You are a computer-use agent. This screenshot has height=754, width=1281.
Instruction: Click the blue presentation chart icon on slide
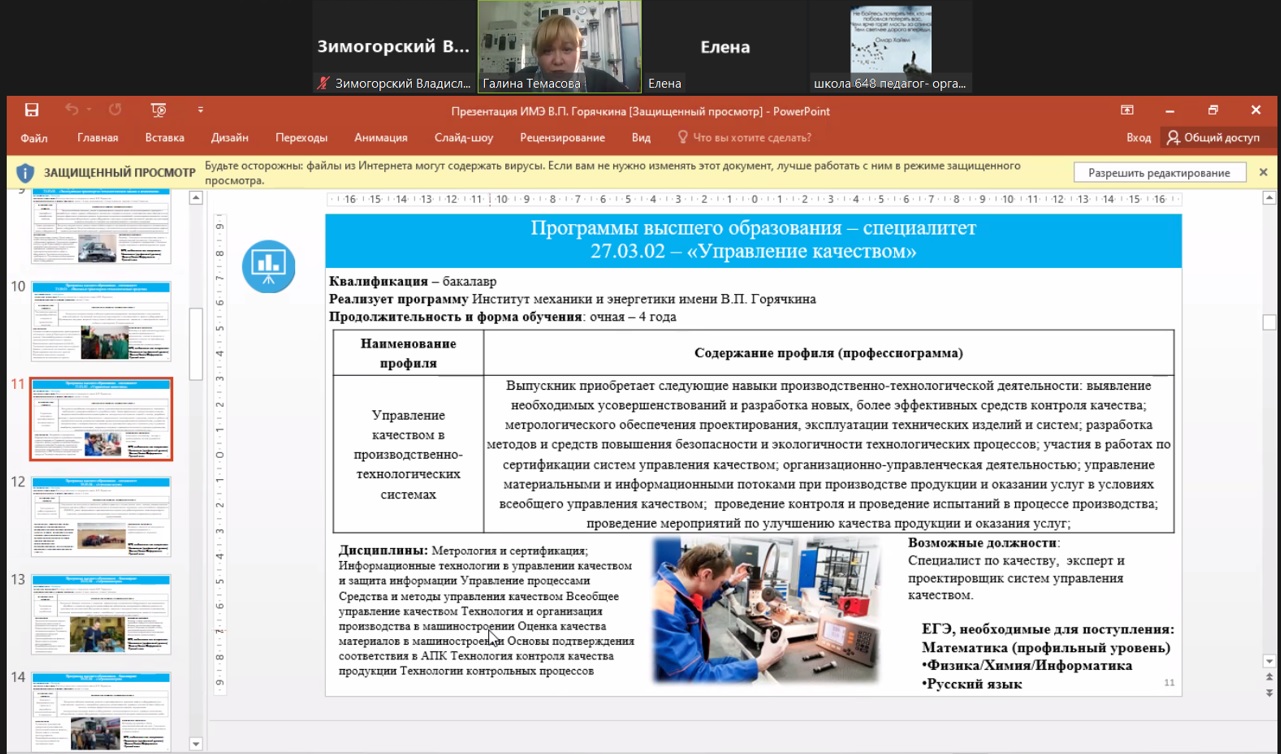coord(268,266)
